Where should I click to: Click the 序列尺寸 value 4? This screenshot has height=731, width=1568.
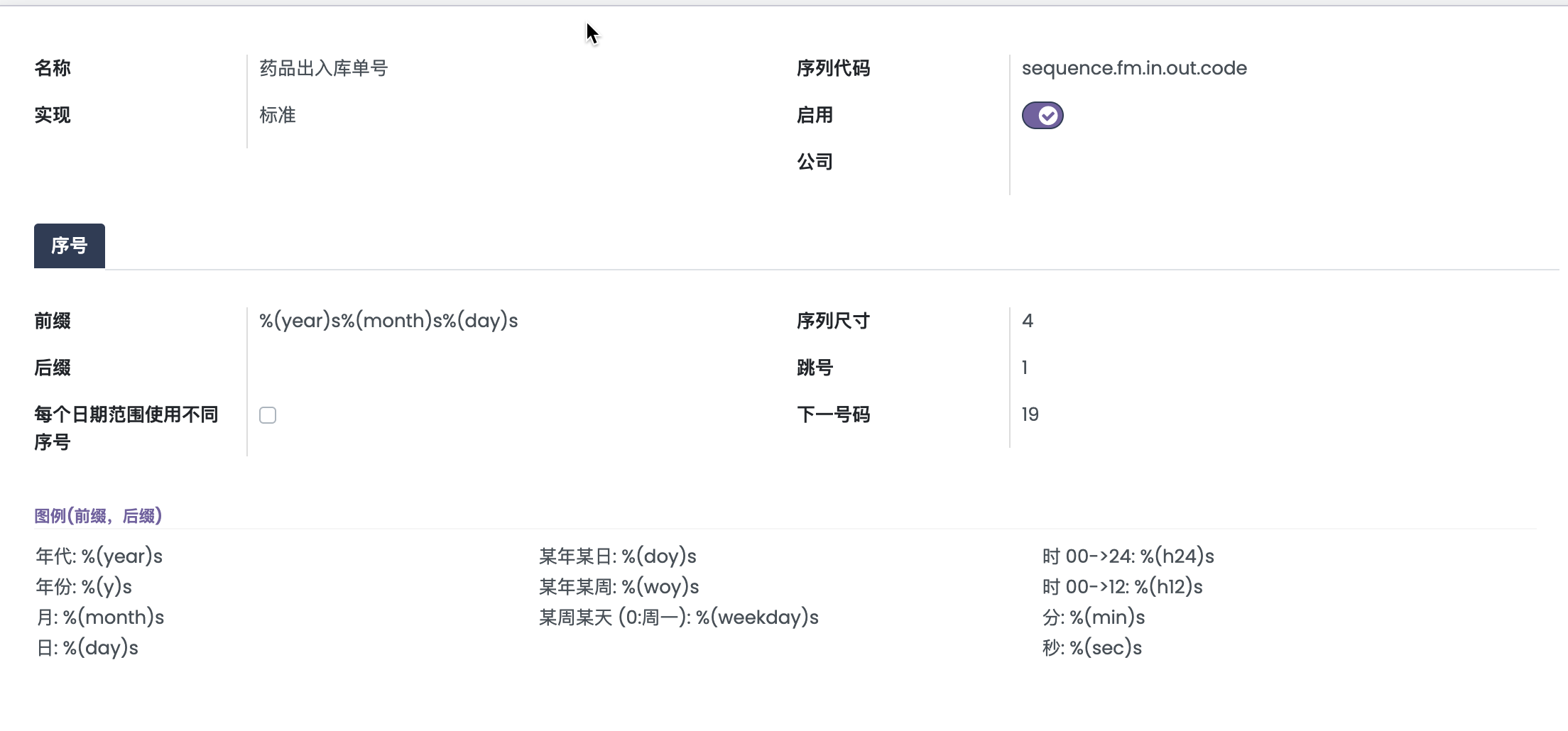point(1028,321)
